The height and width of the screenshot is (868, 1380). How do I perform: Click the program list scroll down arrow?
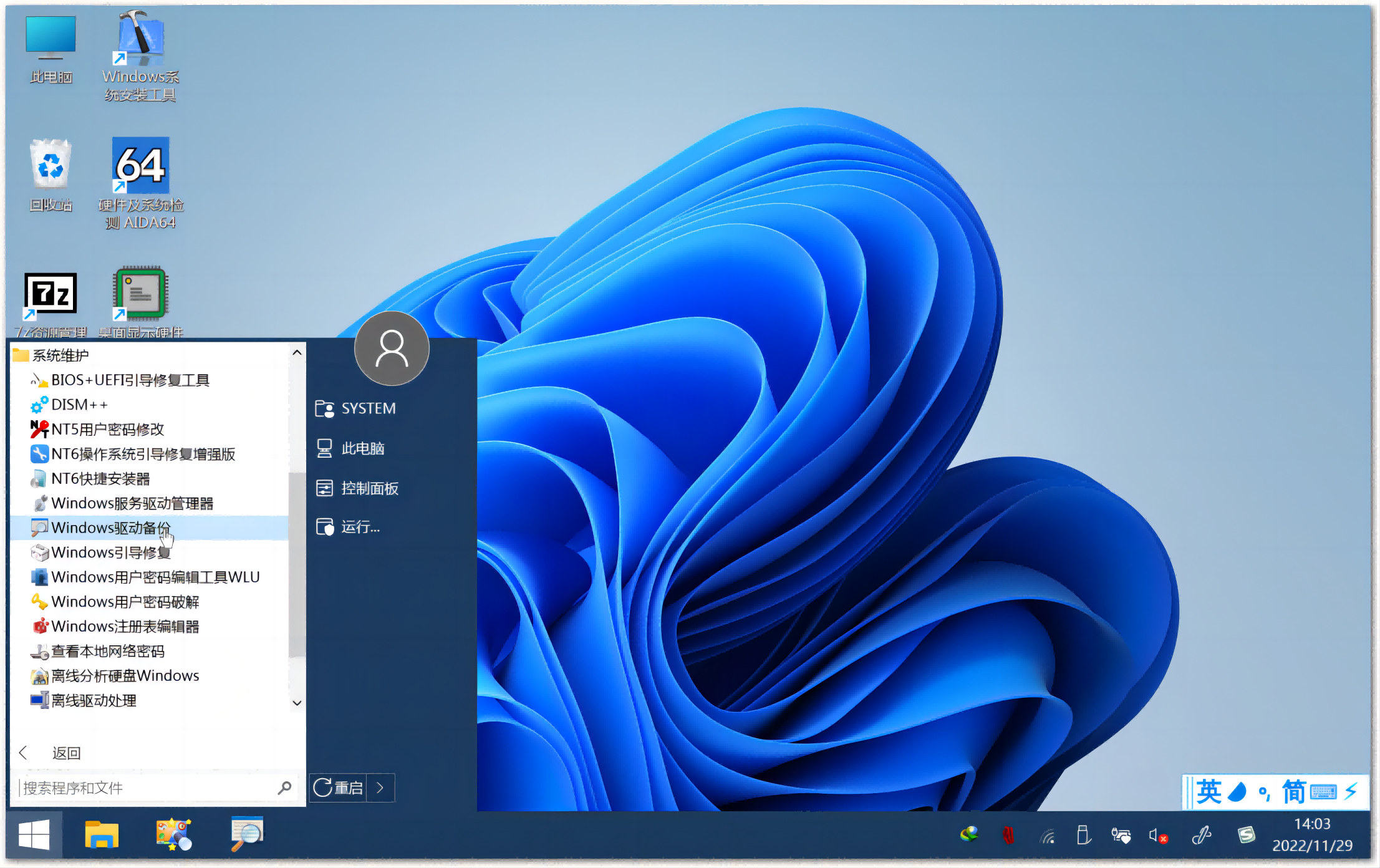click(x=297, y=703)
